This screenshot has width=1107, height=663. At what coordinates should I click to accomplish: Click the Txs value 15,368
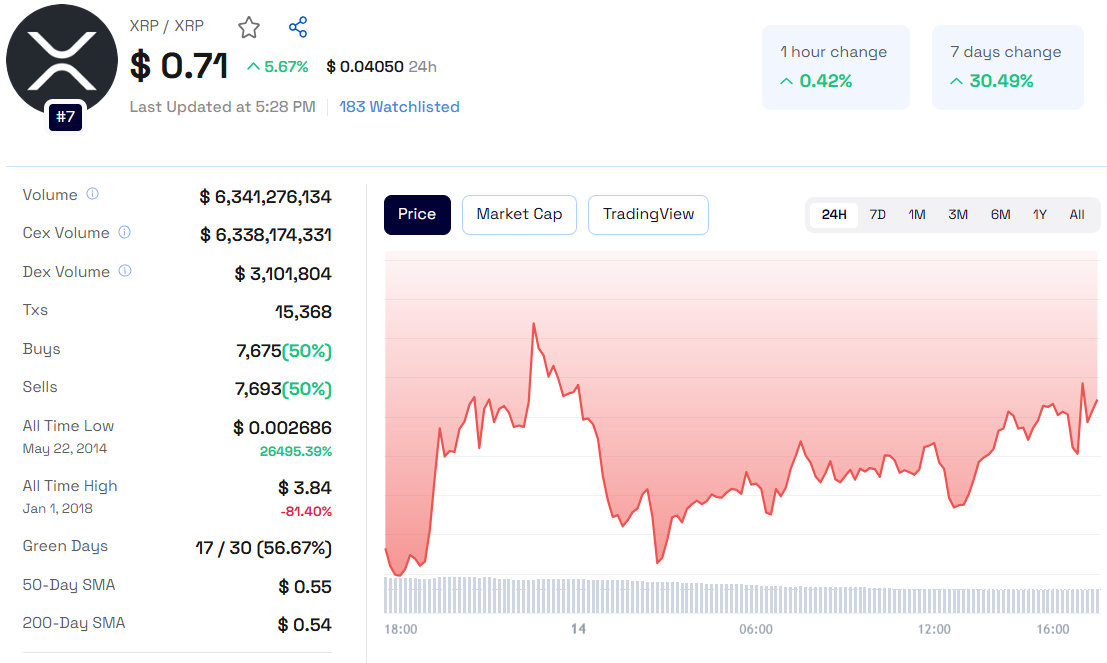tap(303, 311)
